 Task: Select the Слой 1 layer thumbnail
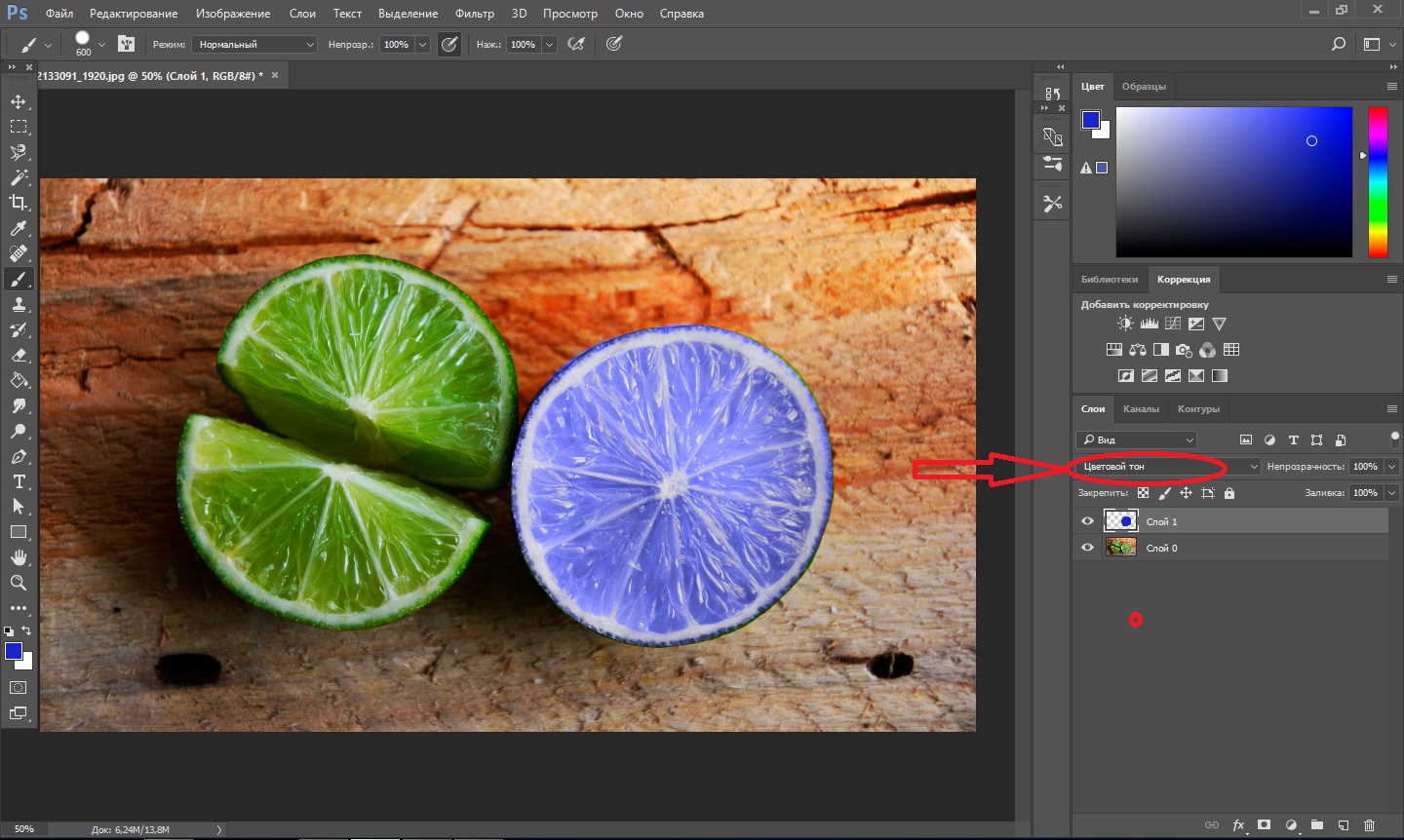click(1121, 521)
